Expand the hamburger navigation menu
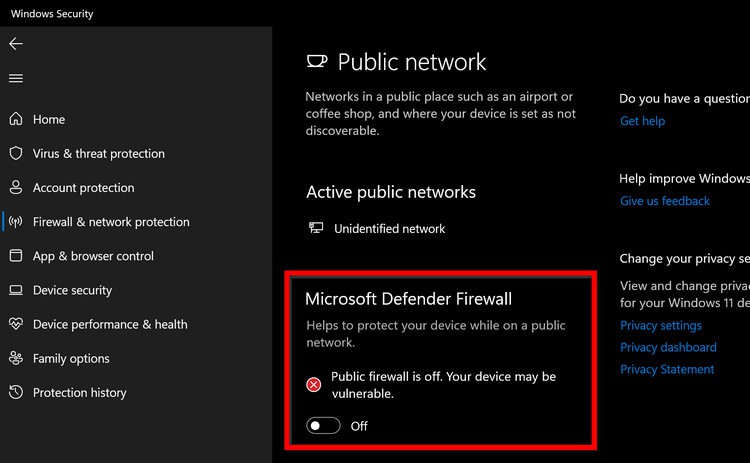The width and height of the screenshot is (750, 463). coord(16,78)
